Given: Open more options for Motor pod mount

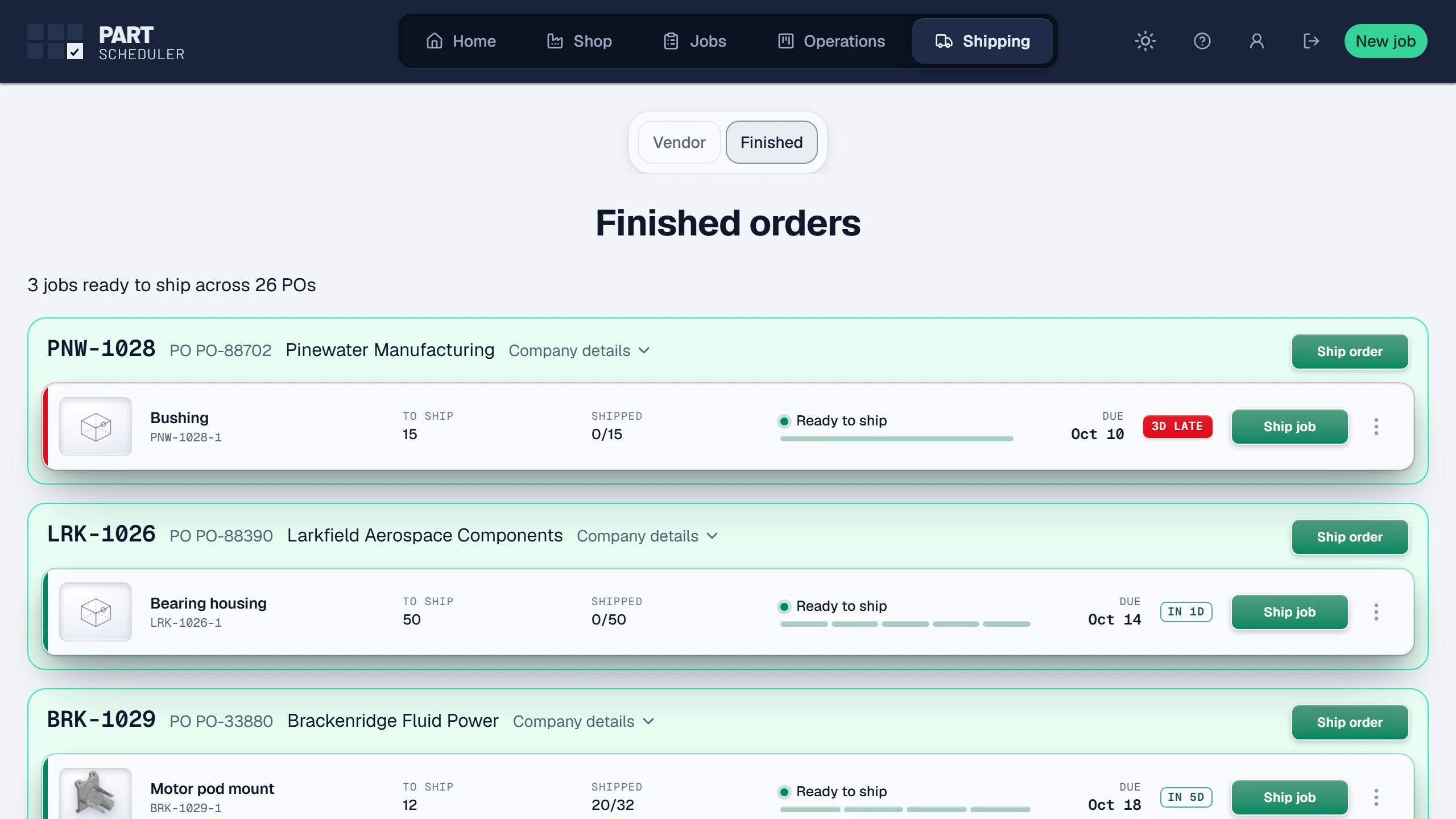Looking at the screenshot, I should click(1376, 797).
